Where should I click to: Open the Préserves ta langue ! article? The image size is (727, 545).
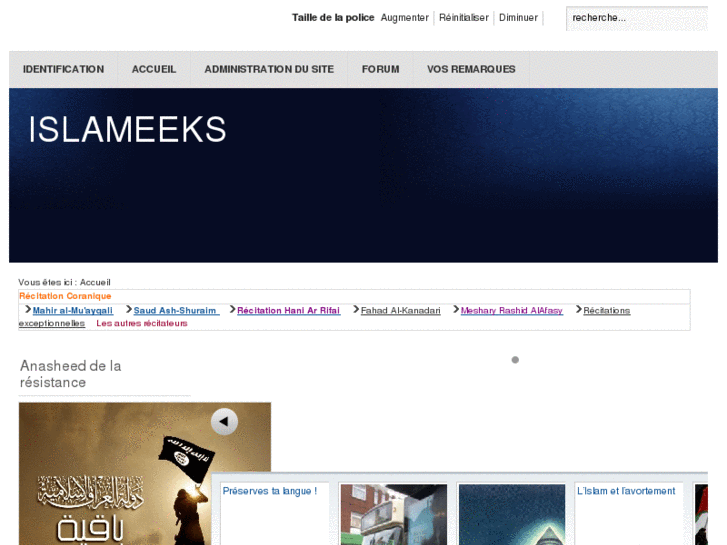pyautogui.click(x=270, y=491)
